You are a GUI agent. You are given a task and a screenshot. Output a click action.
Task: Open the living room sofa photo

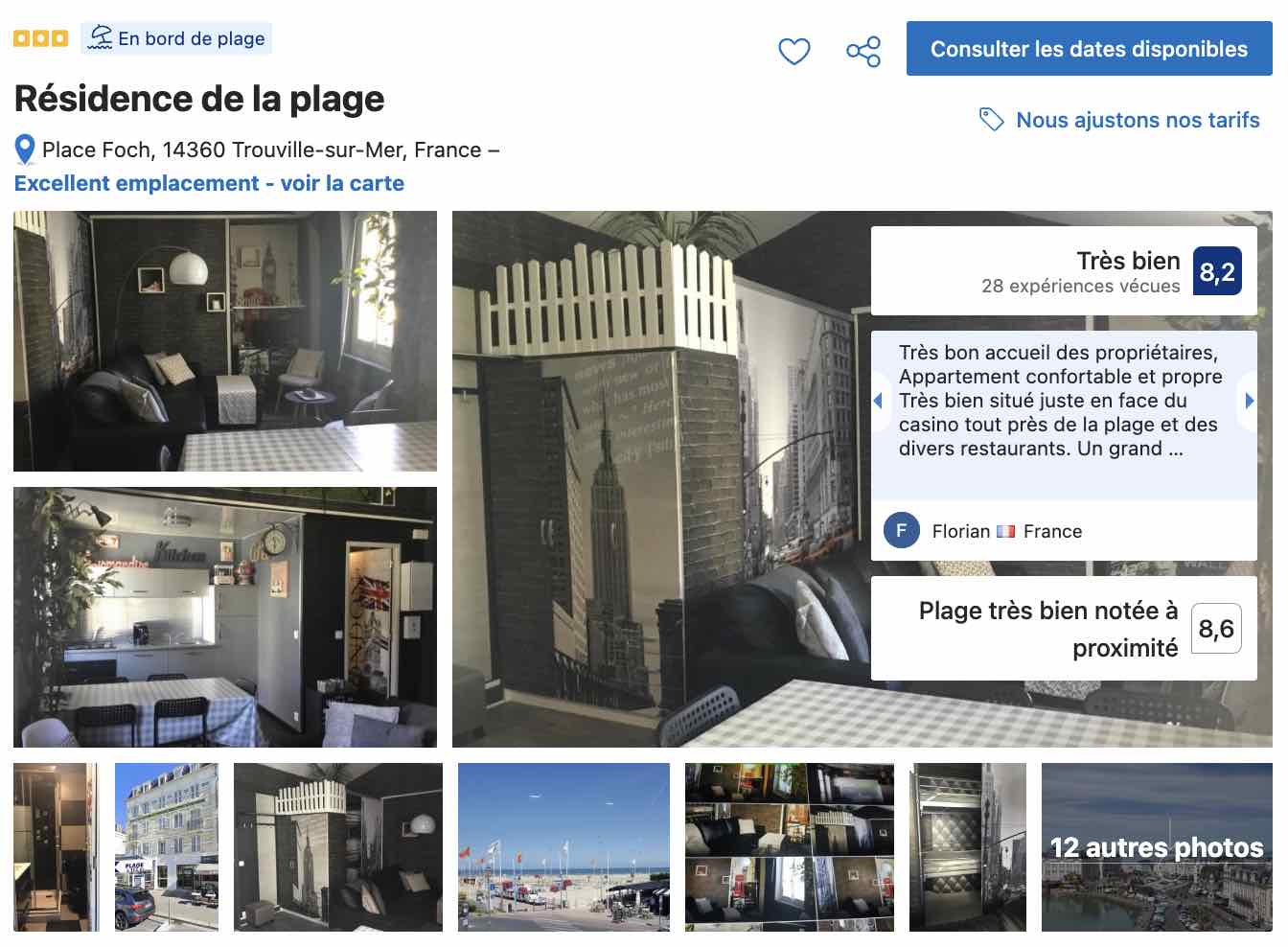[225, 341]
